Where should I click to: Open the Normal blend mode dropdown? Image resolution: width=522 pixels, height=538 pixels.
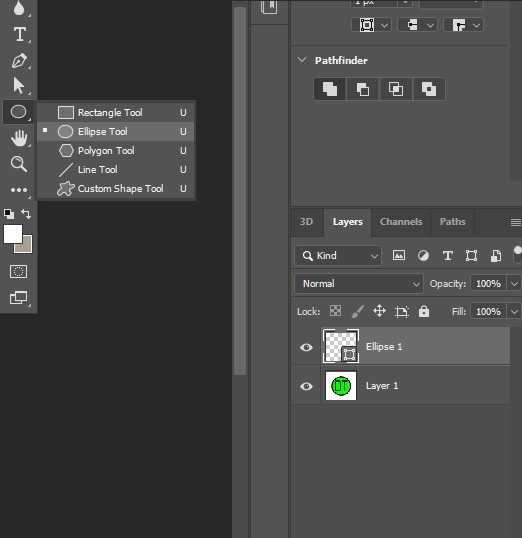coord(359,284)
